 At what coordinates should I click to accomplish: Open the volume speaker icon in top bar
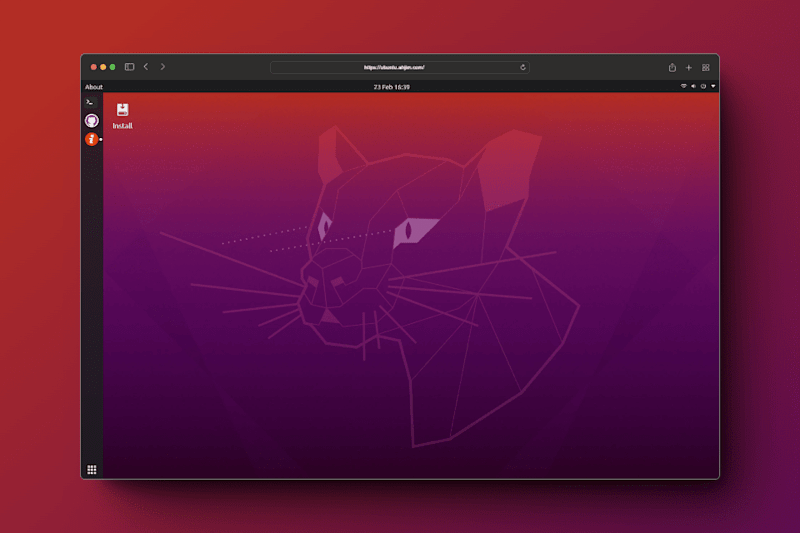point(693,86)
